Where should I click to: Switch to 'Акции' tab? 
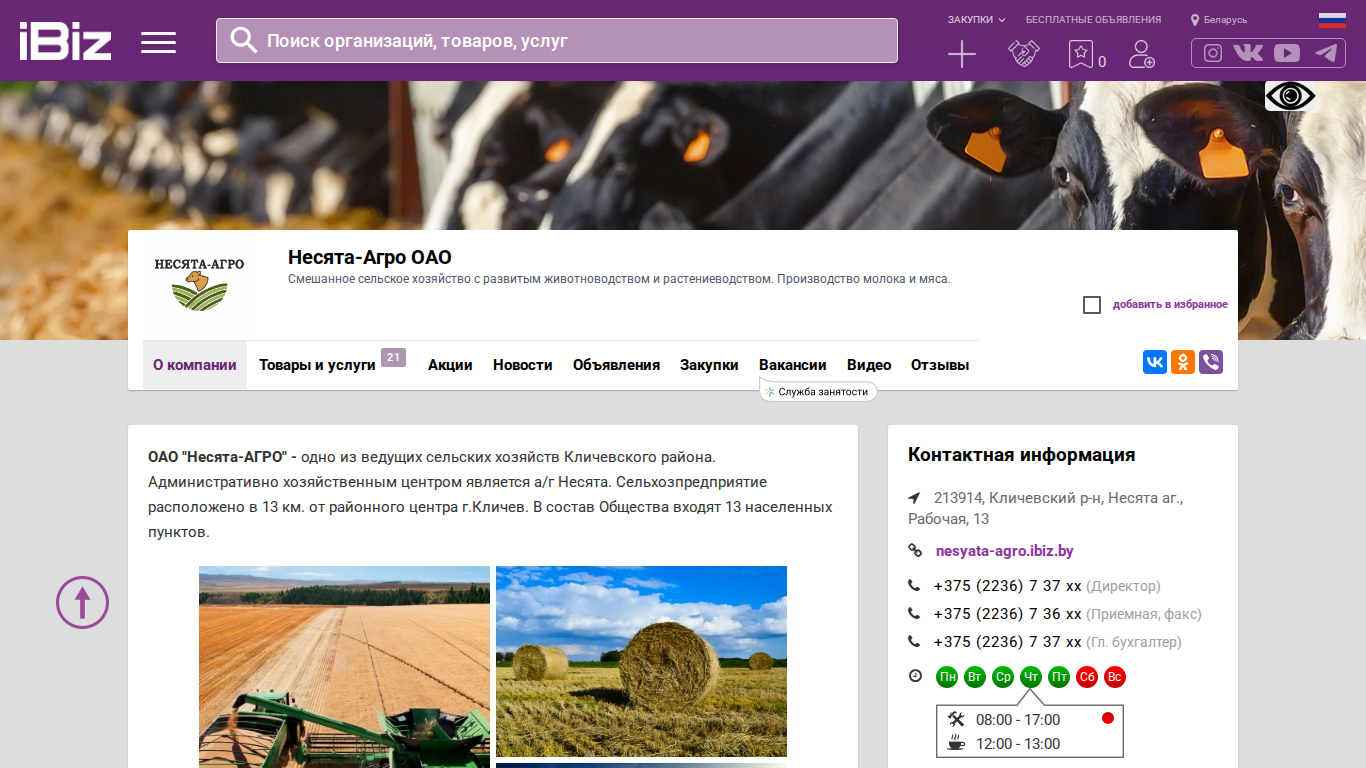click(x=450, y=365)
